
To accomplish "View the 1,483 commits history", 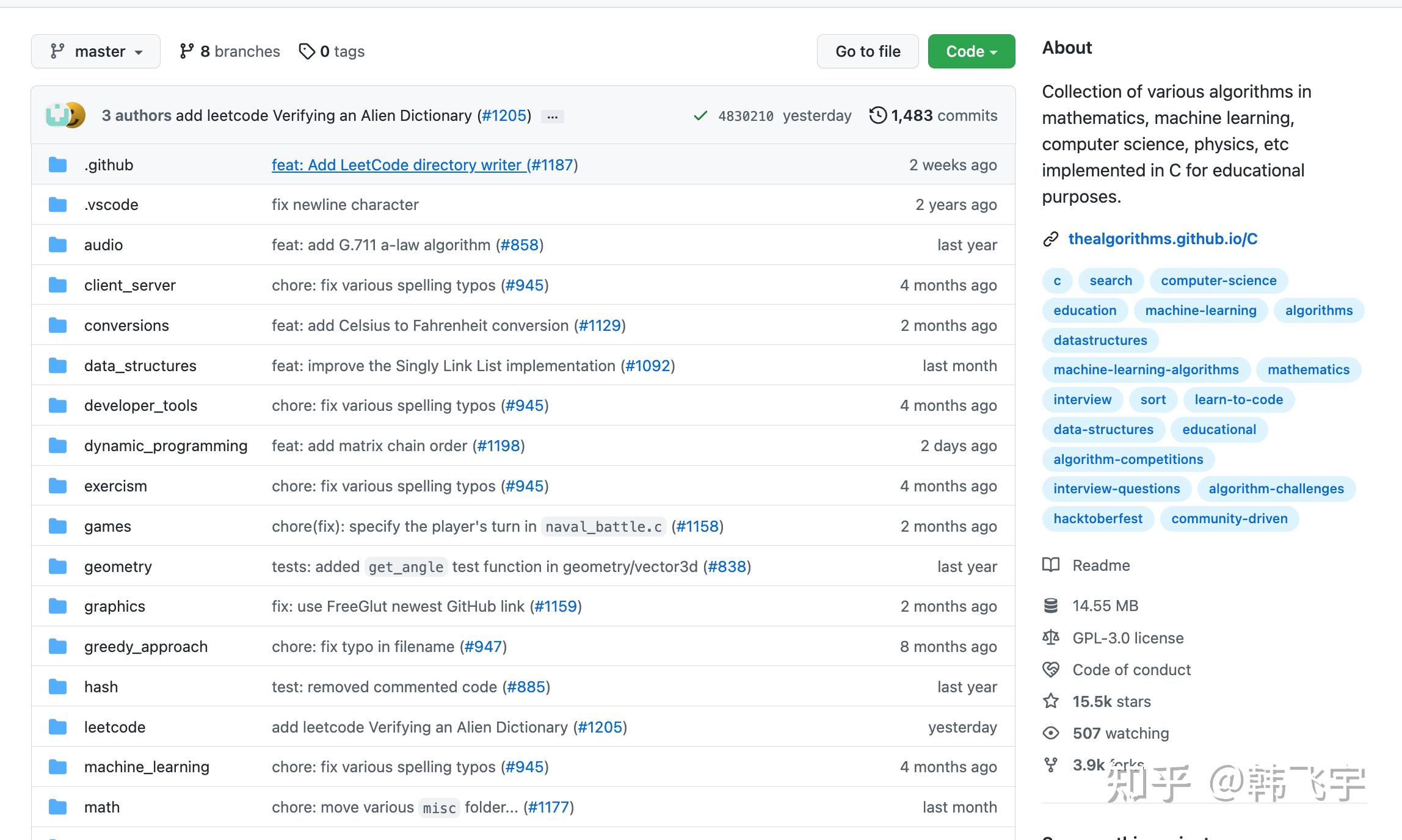I will point(943,115).
